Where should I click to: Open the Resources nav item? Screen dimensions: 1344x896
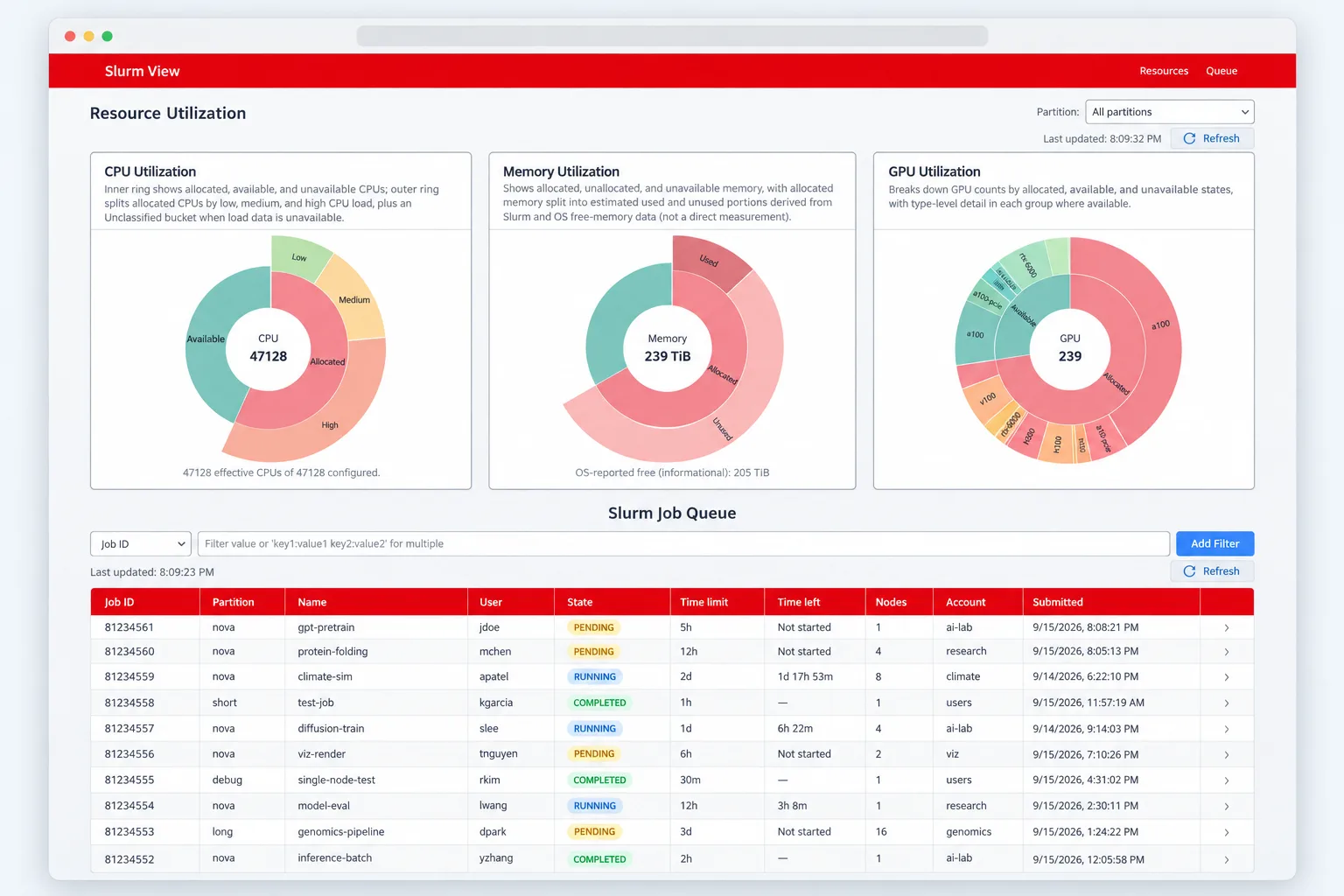coord(1163,71)
